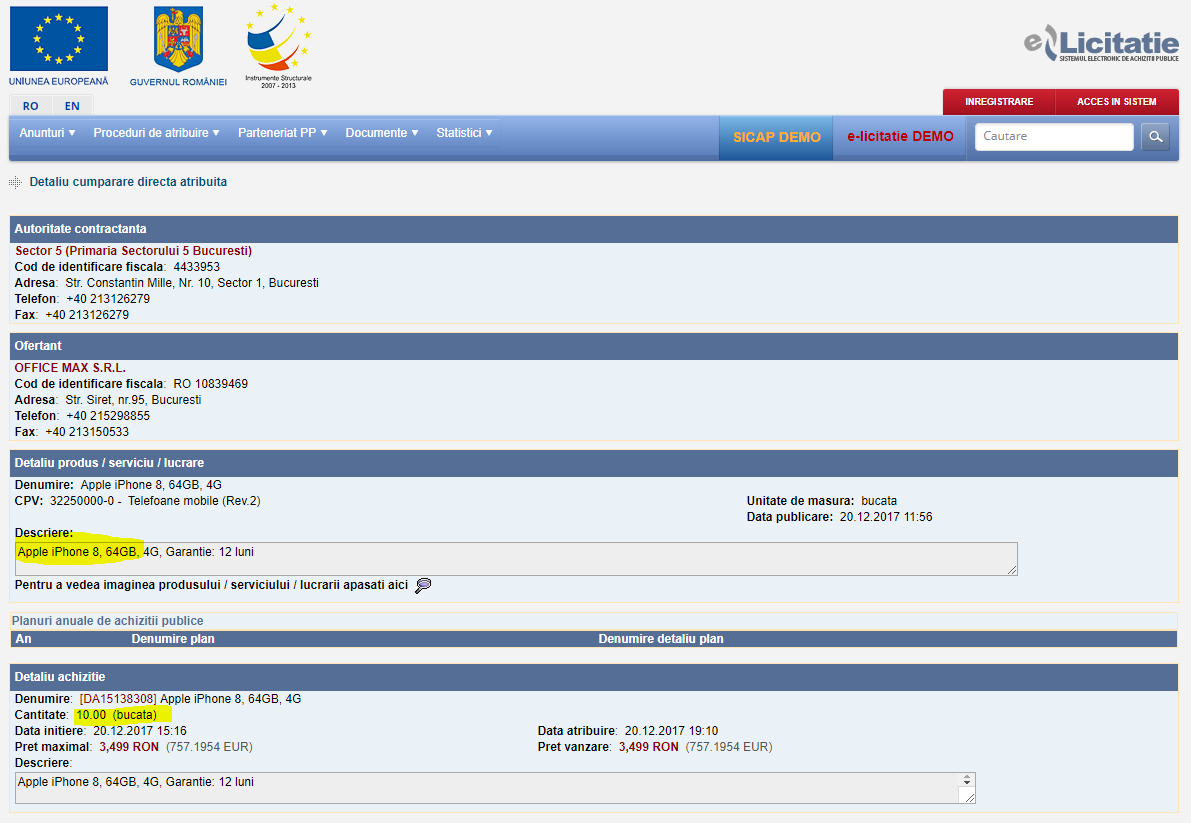The width and height of the screenshot is (1191, 823).
Task: Click Ofertant fax +40 213150533
Action: point(87,432)
